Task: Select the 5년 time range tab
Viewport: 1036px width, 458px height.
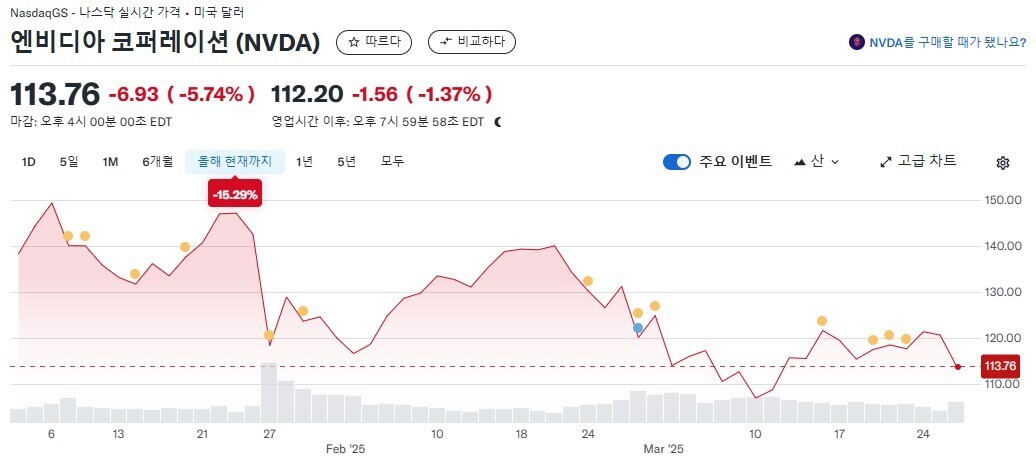Action: [x=346, y=162]
